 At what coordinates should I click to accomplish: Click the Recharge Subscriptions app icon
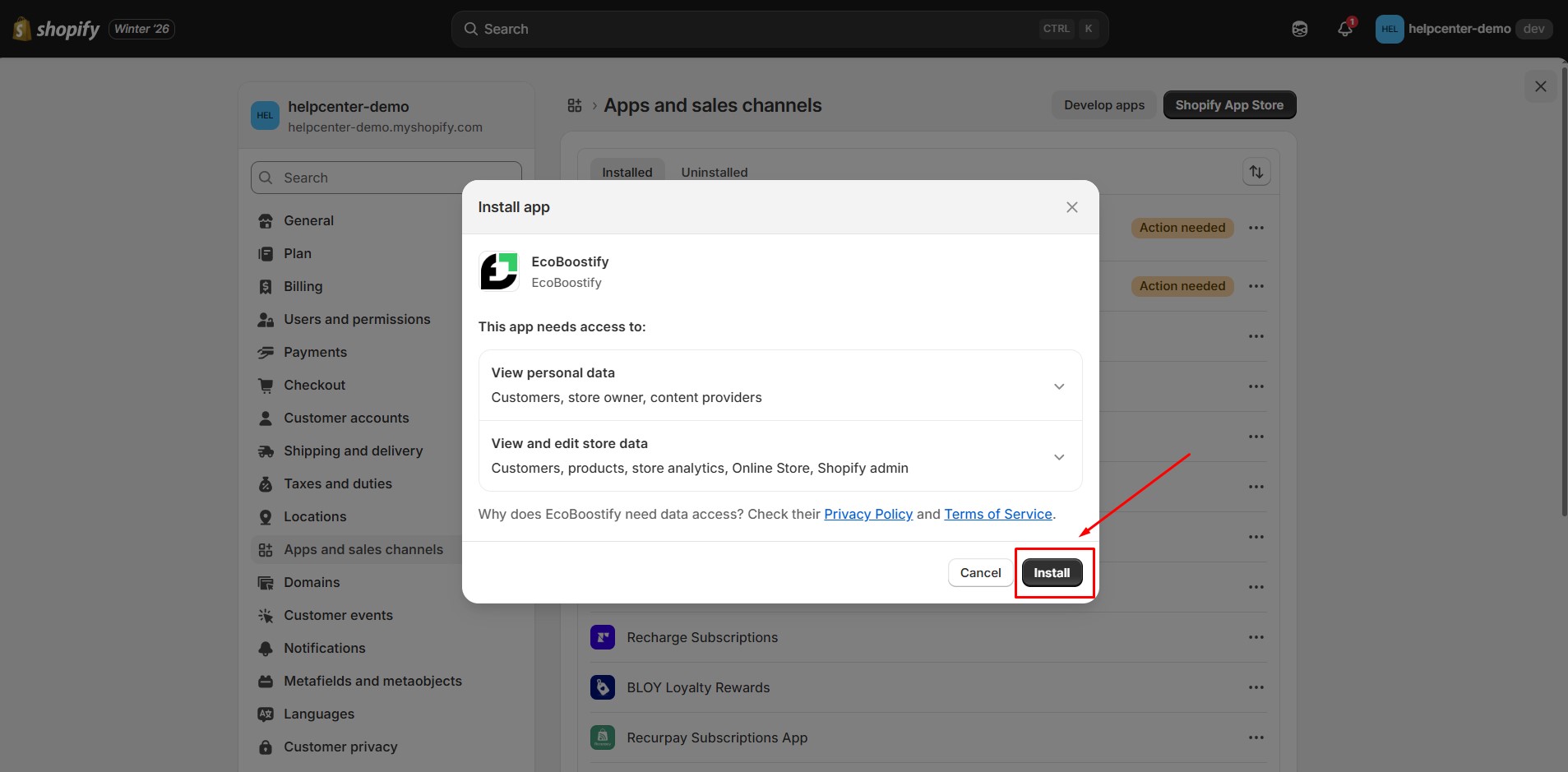coord(603,636)
